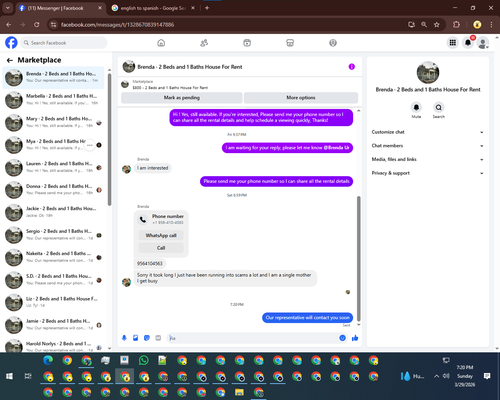Image resolution: width=500 pixels, height=400 pixels.
Task: Open the Friends icon in top navigation
Action: [204, 43]
